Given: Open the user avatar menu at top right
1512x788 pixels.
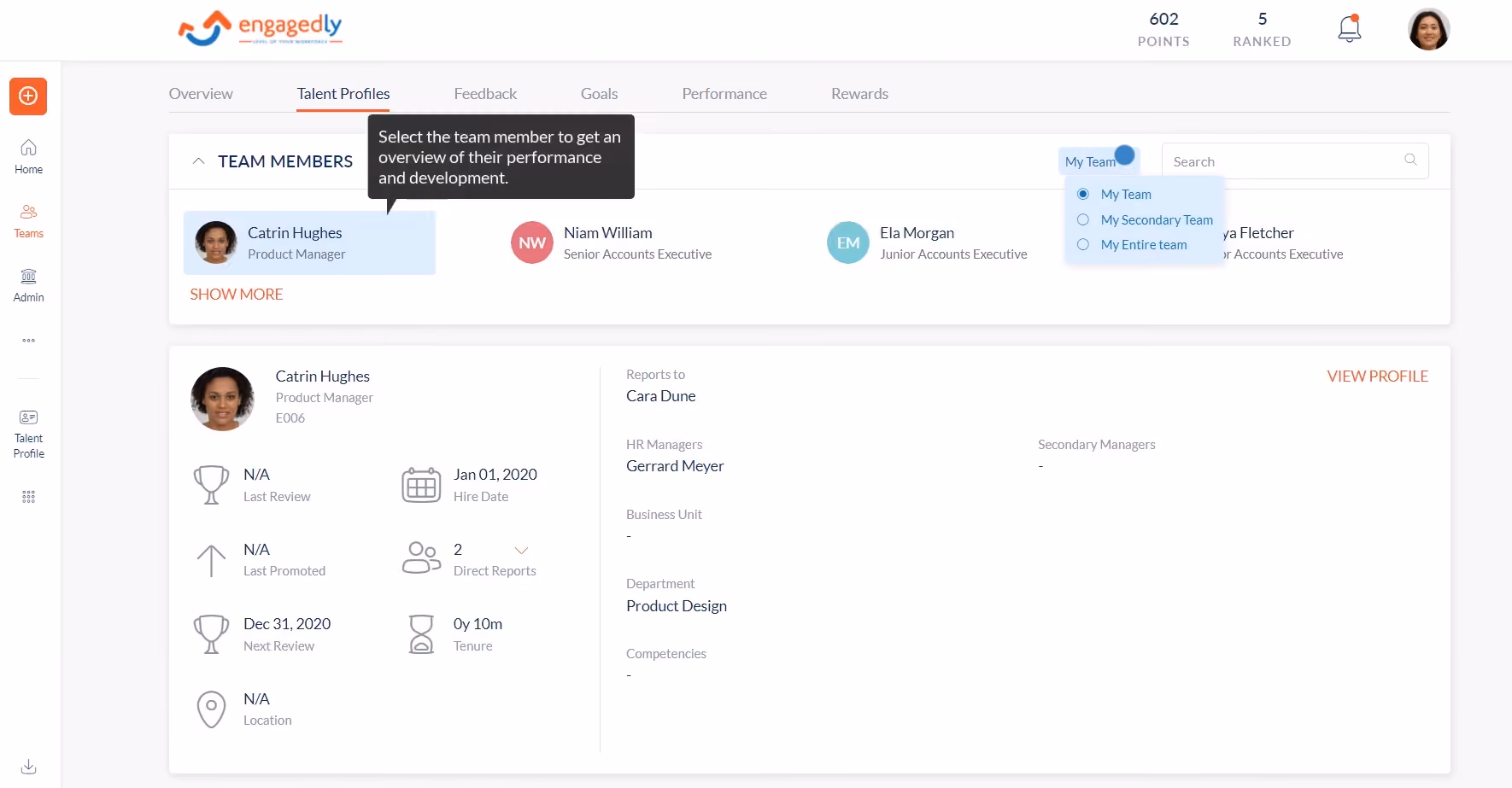Looking at the screenshot, I should point(1428,29).
